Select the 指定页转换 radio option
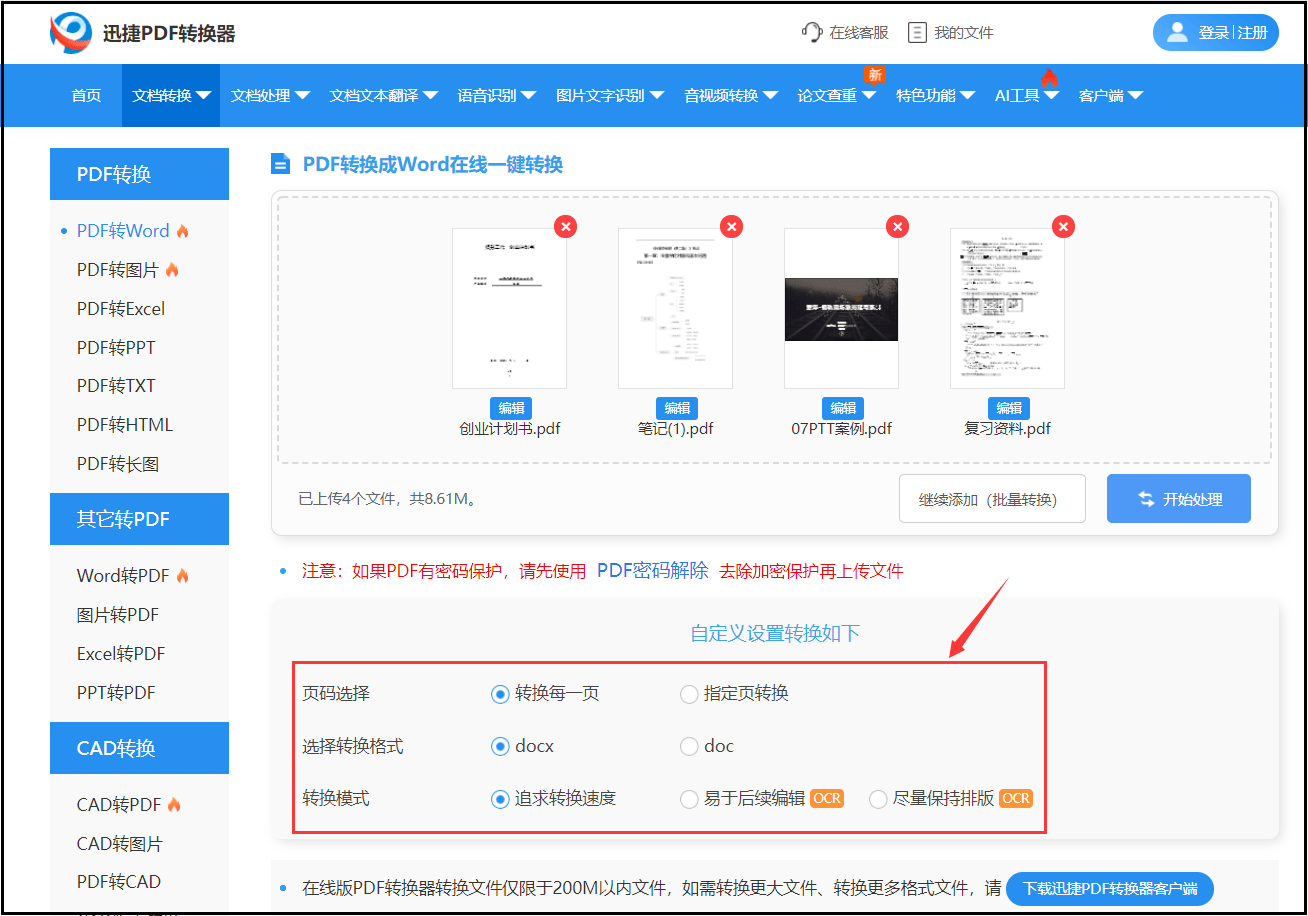Viewport: 1308px width, 916px height. click(x=689, y=693)
